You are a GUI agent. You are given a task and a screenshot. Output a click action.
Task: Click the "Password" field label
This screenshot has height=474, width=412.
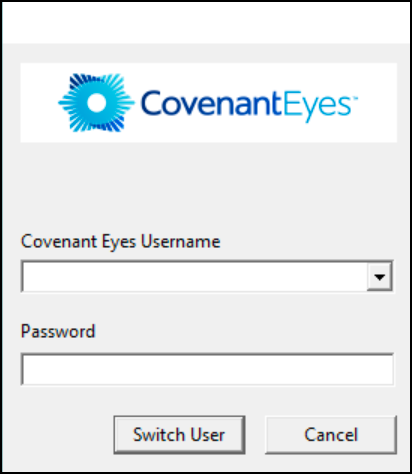coord(58,331)
